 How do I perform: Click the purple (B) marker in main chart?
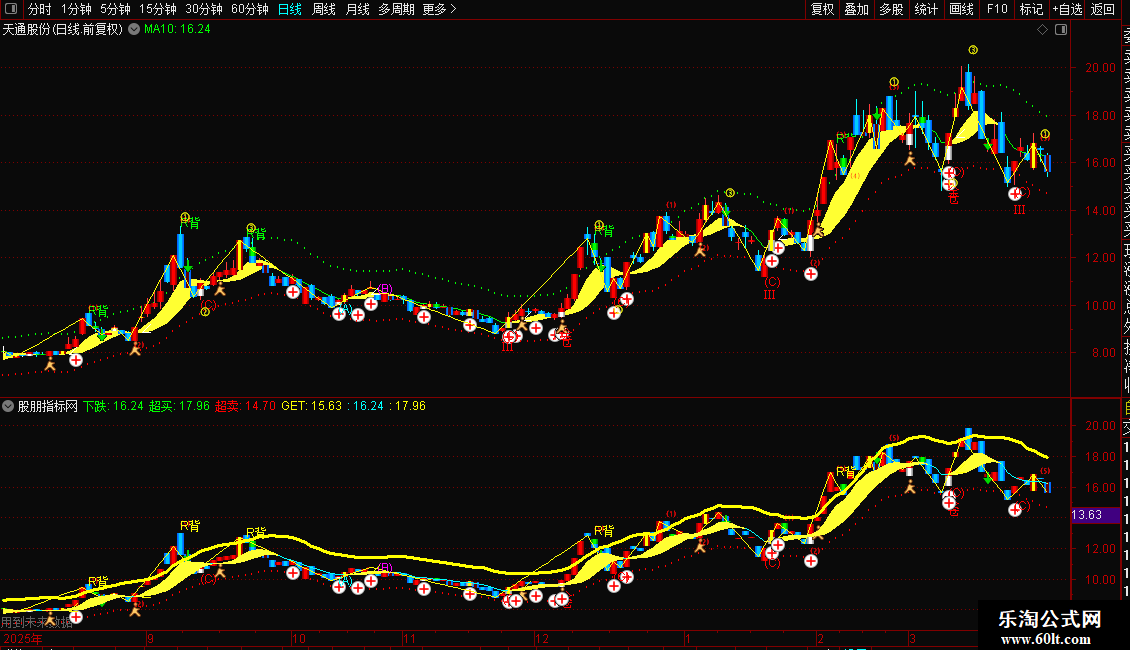pyautogui.click(x=385, y=289)
